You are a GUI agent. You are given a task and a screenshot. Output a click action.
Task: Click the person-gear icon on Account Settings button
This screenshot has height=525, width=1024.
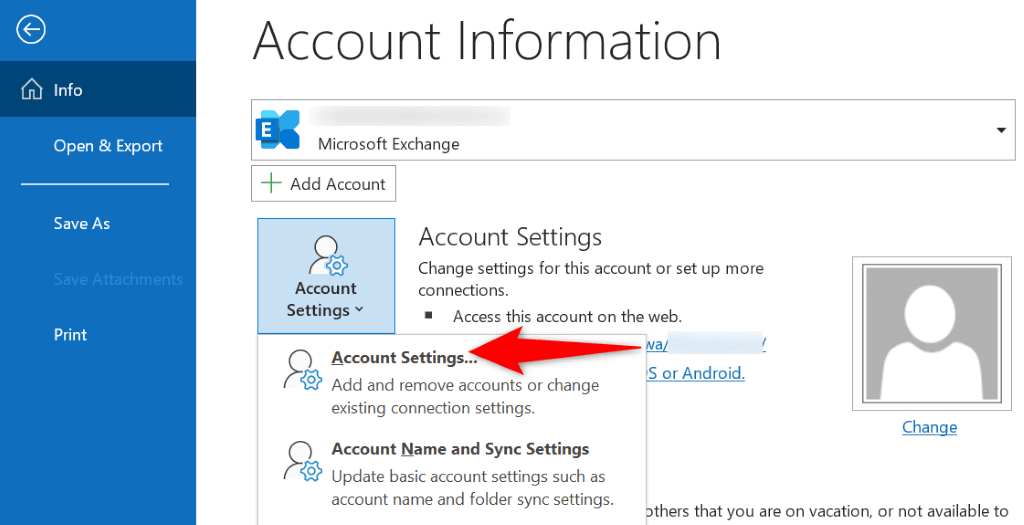(x=326, y=256)
